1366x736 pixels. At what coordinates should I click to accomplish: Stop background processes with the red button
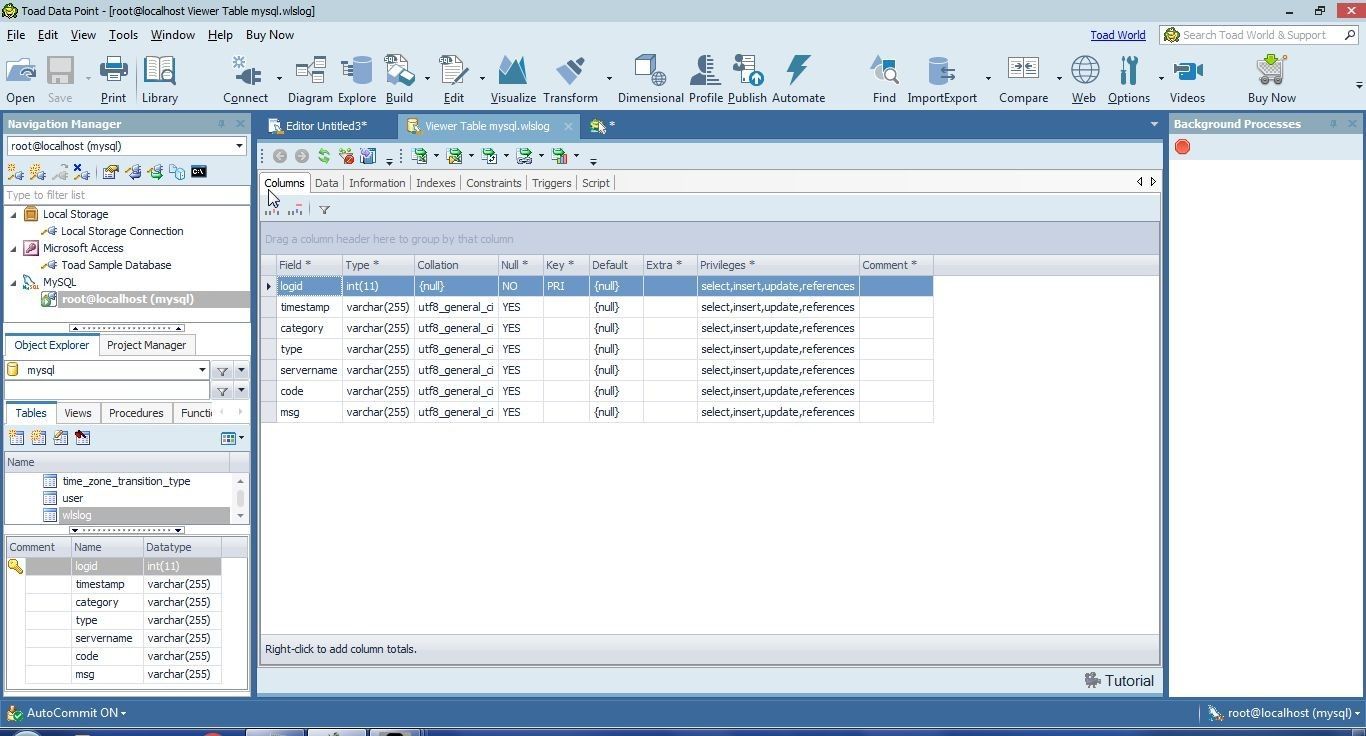(1182, 147)
